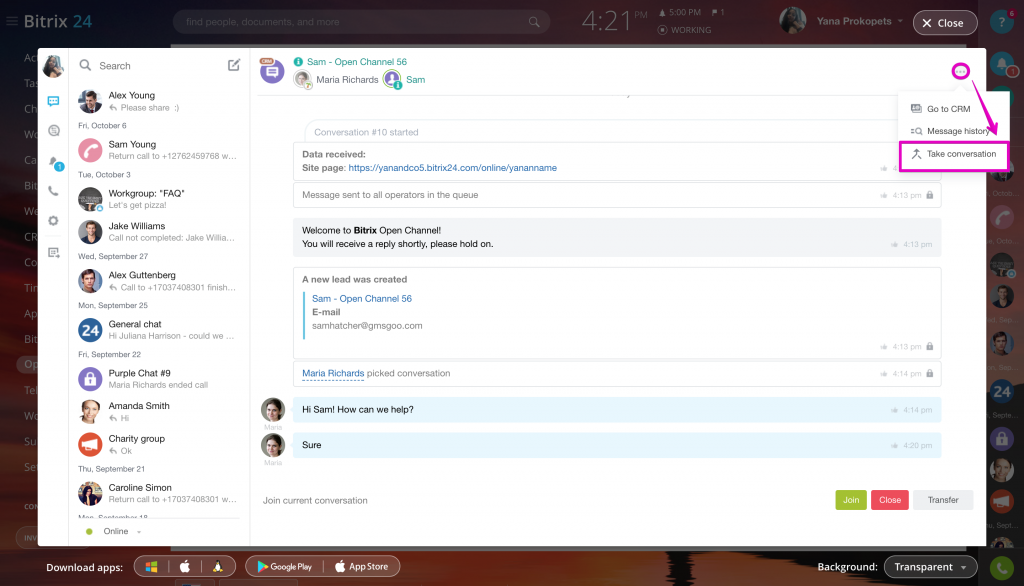Close the messenger with top Close button
1024x586 pixels.
pyautogui.click(x=944, y=23)
